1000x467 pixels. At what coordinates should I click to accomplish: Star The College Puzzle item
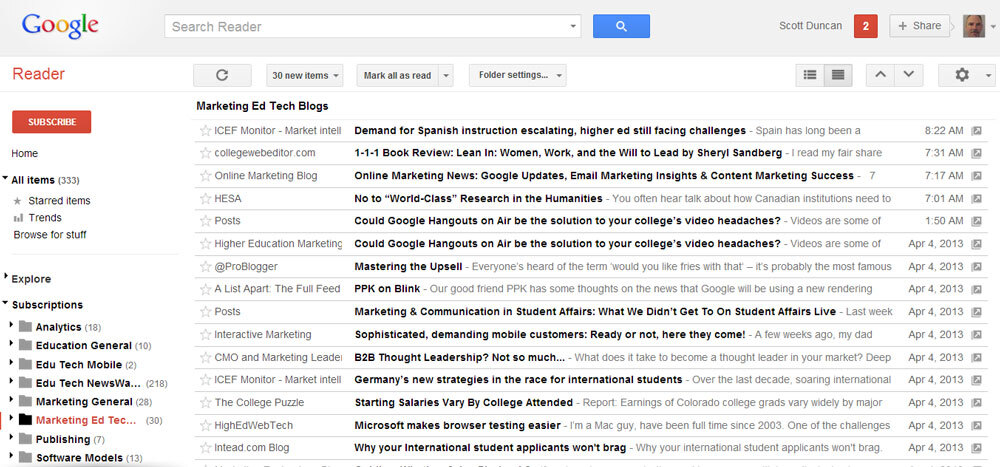(205, 403)
